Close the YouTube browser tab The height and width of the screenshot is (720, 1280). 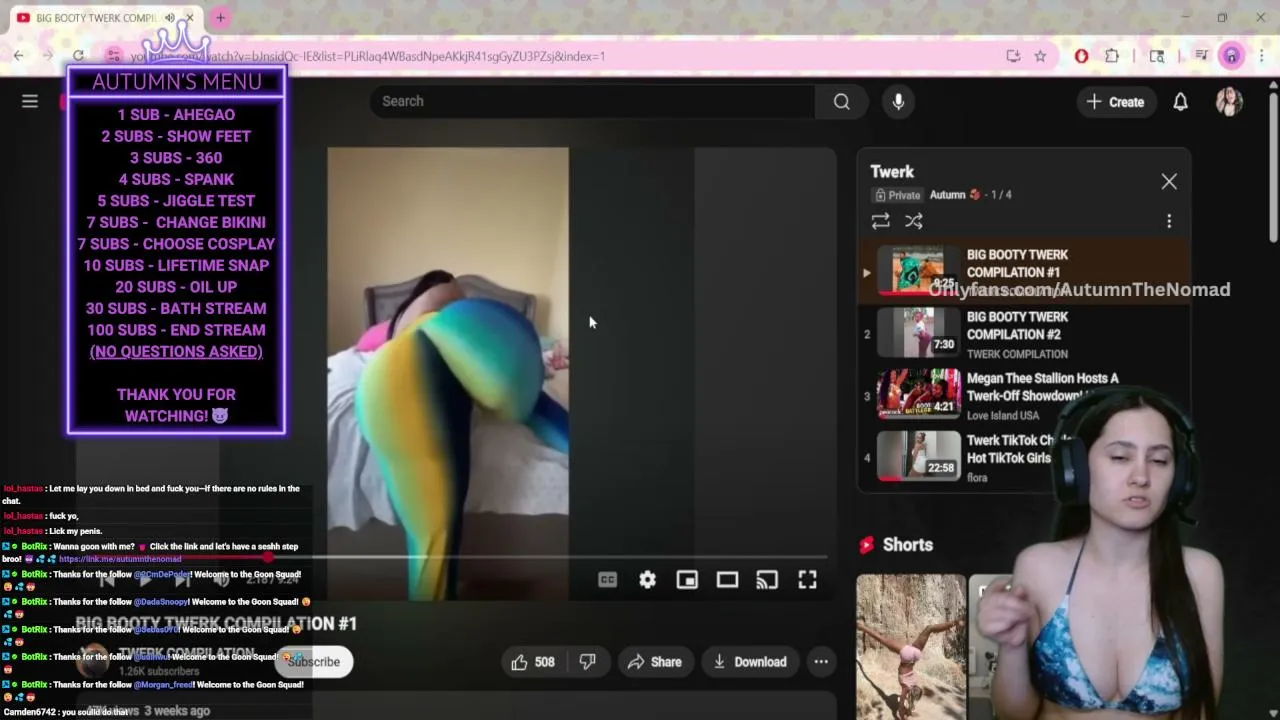click(x=189, y=18)
